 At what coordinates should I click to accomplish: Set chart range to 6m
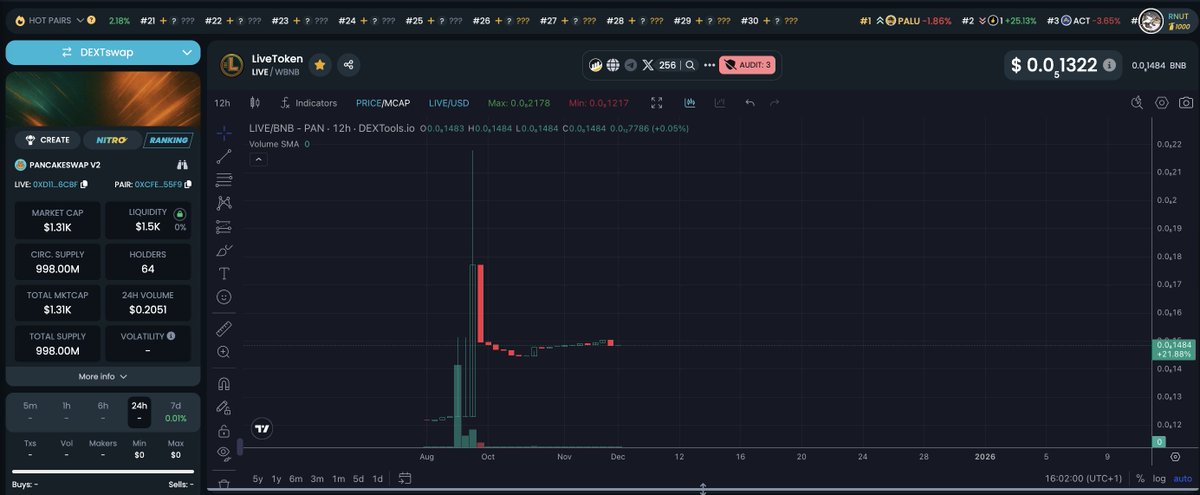[296, 479]
